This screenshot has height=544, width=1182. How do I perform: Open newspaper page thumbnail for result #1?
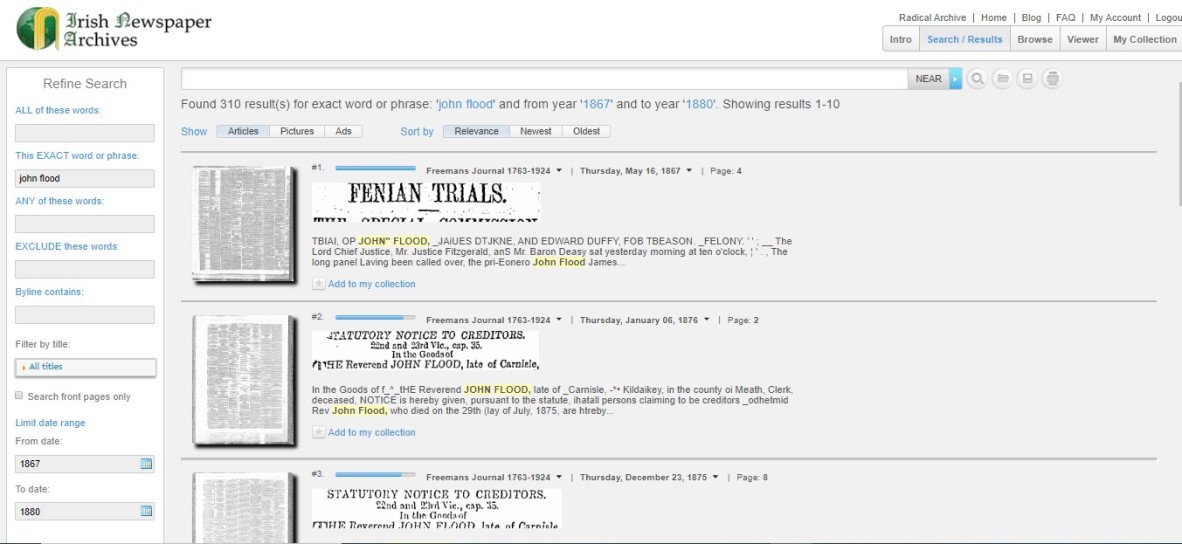[243, 224]
